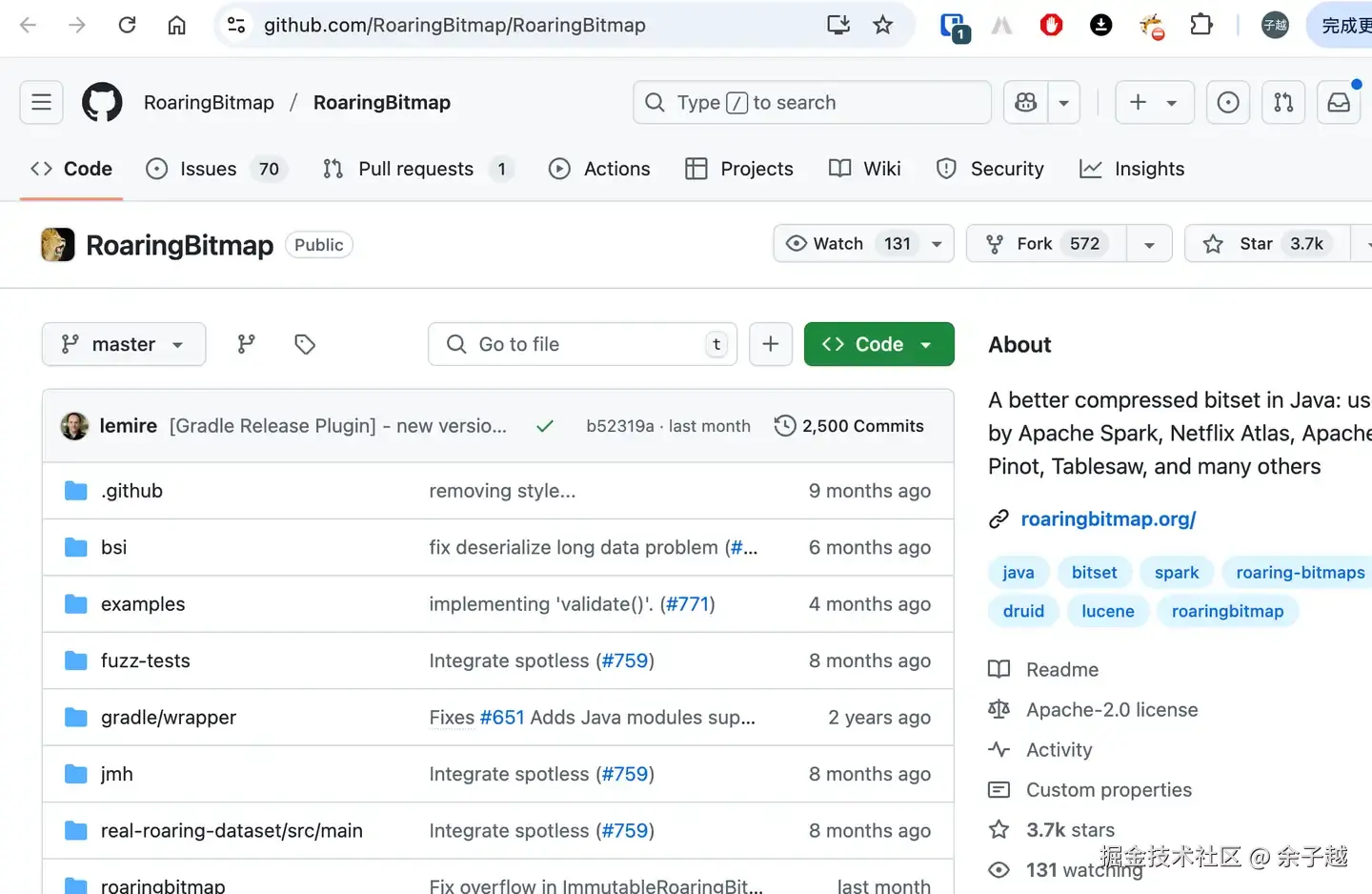Click the roaringbitmap topic tag
The image size is (1372, 894).
[1227, 611]
